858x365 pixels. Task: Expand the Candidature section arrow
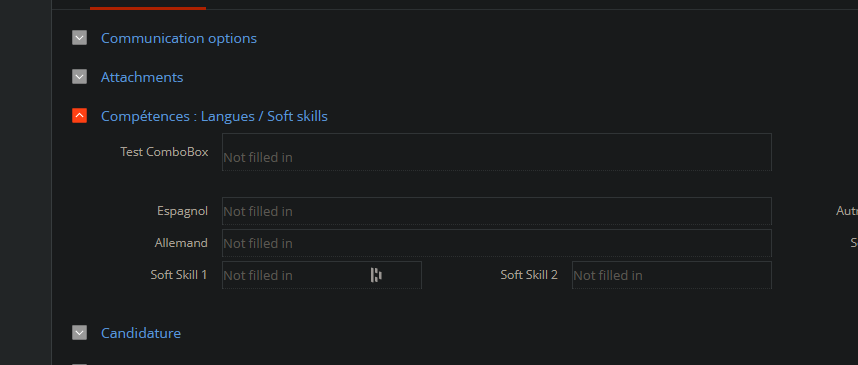coord(79,332)
